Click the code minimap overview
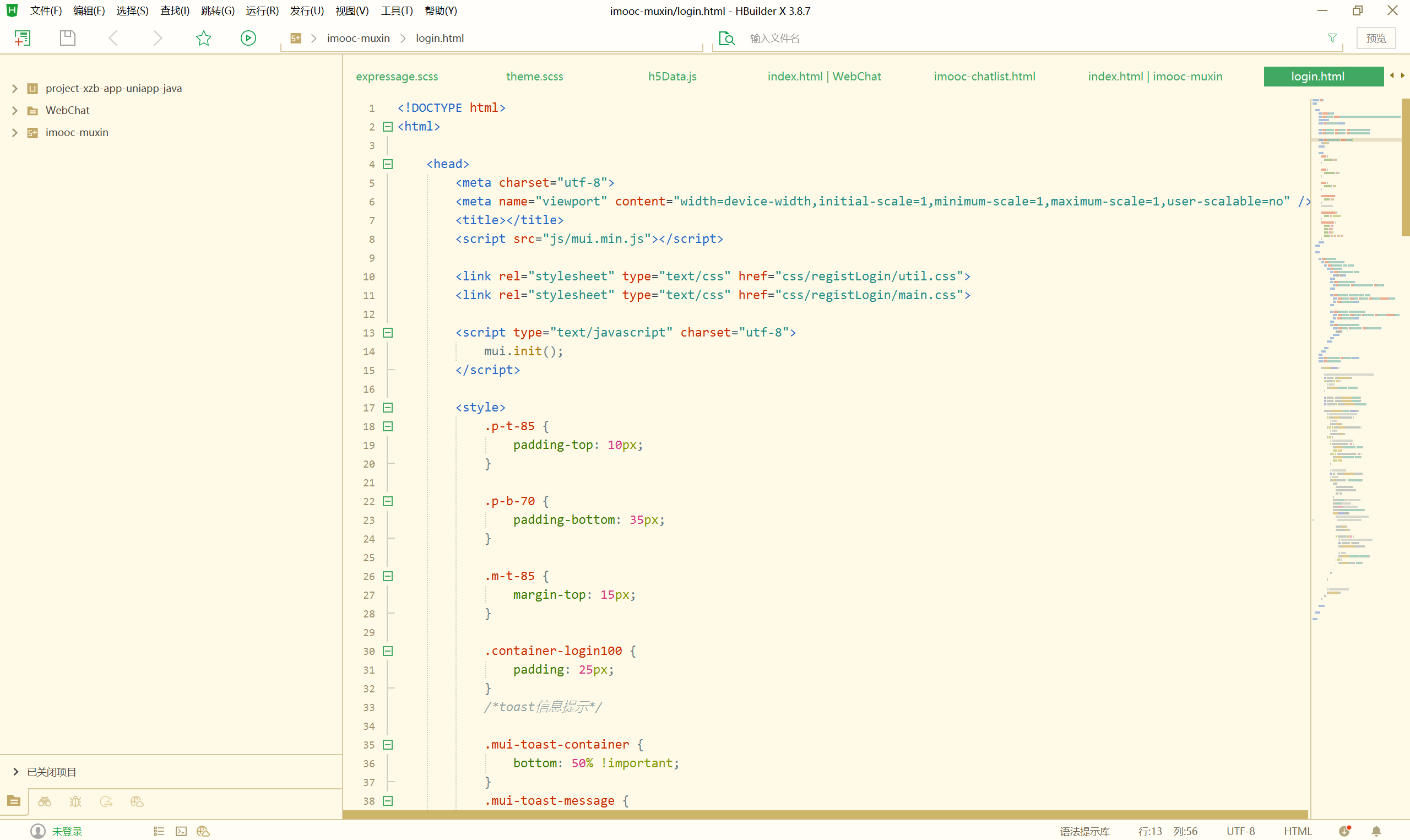Image resolution: width=1410 pixels, height=840 pixels. pos(1355,360)
